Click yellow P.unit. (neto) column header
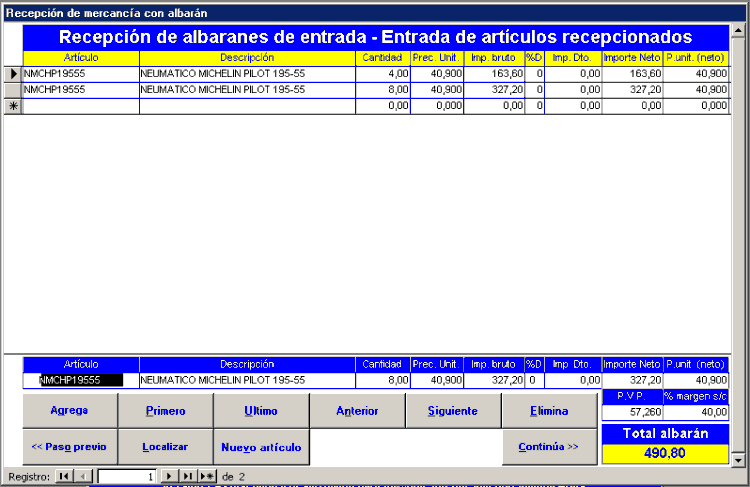 pos(696,58)
